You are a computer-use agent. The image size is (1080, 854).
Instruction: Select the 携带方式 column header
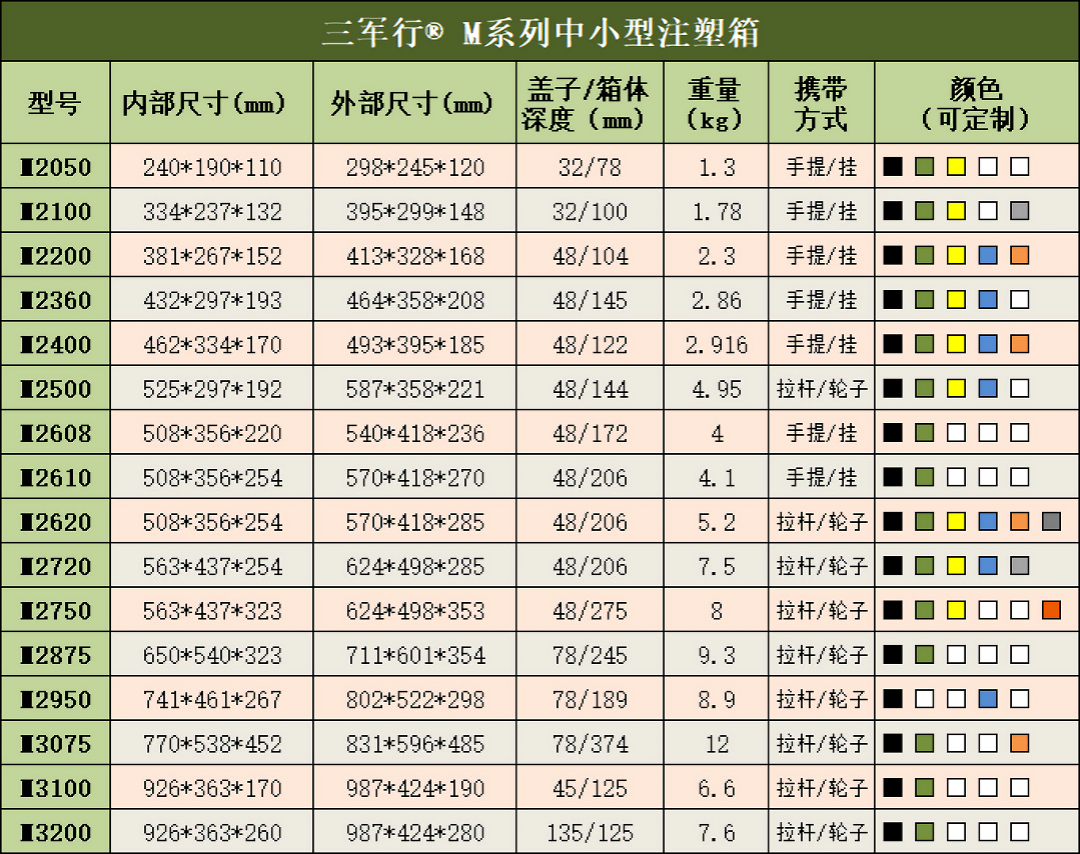tap(820, 104)
